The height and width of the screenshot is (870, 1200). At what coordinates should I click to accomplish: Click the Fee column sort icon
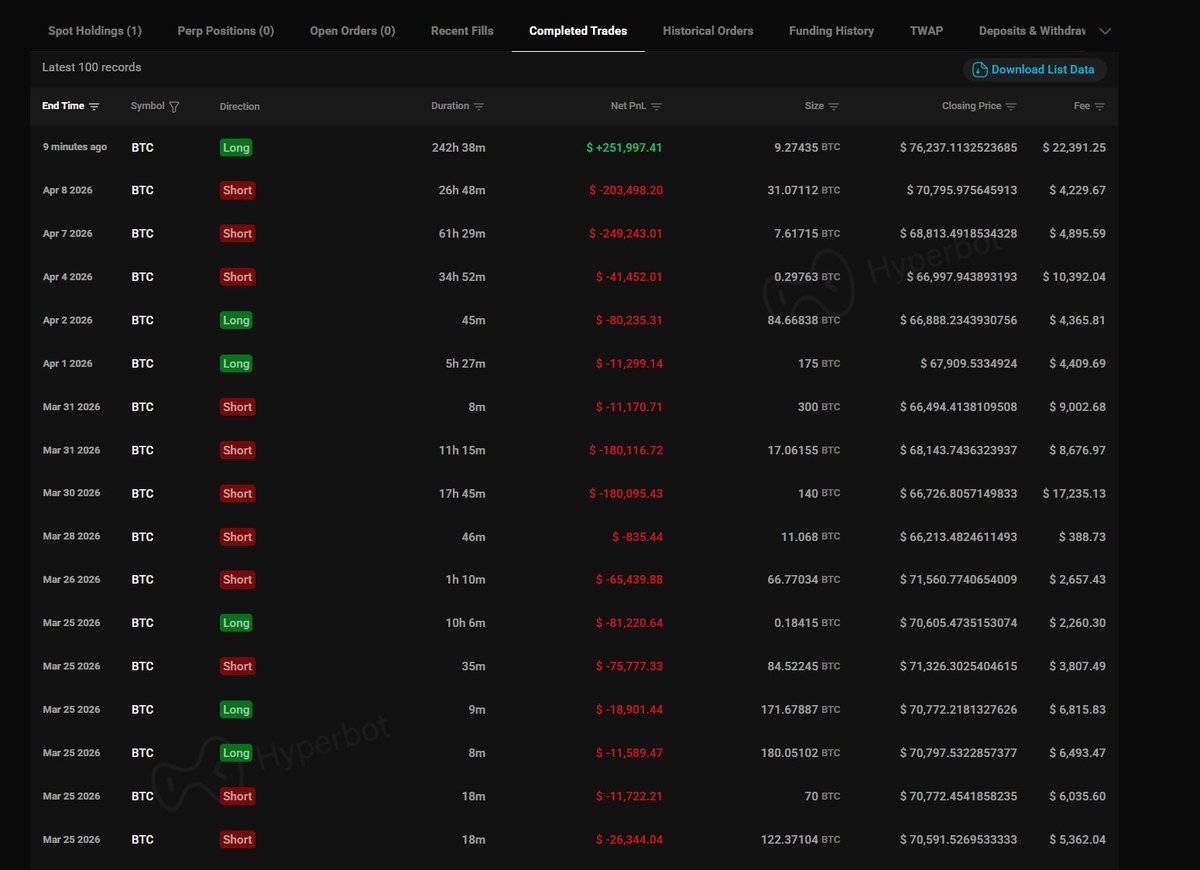tap(1100, 106)
